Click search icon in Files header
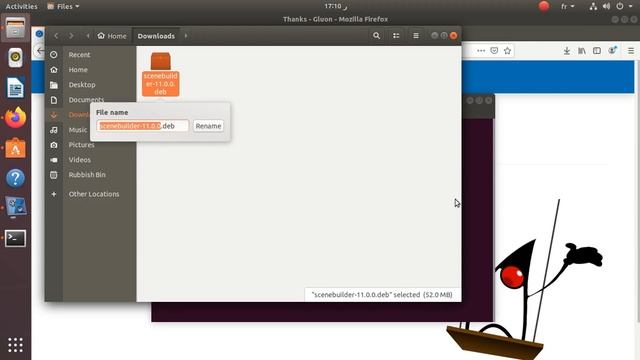This screenshot has width=640, height=360. [x=376, y=36]
